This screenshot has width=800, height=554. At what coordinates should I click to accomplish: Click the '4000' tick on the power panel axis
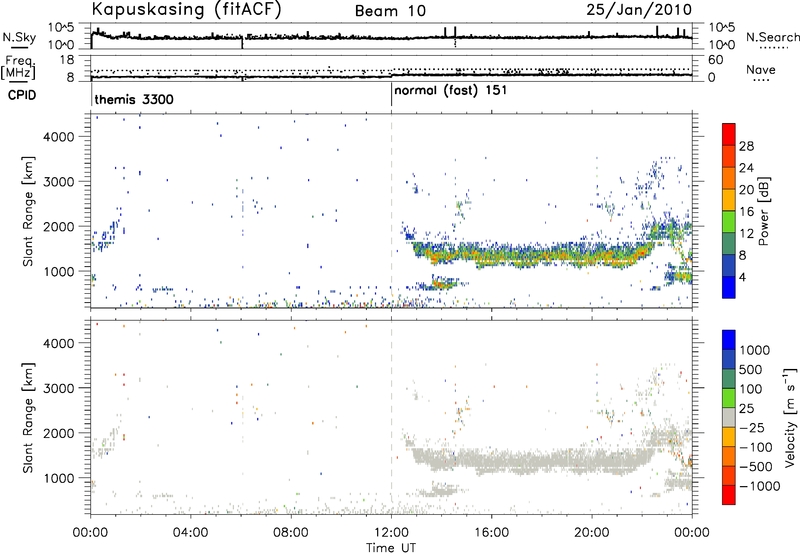coord(59,137)
